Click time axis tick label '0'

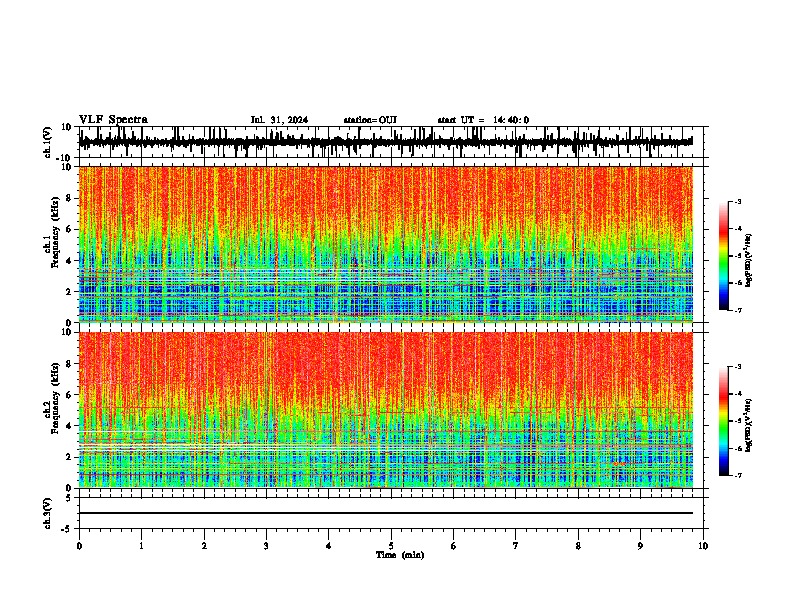tap(79, 546)
